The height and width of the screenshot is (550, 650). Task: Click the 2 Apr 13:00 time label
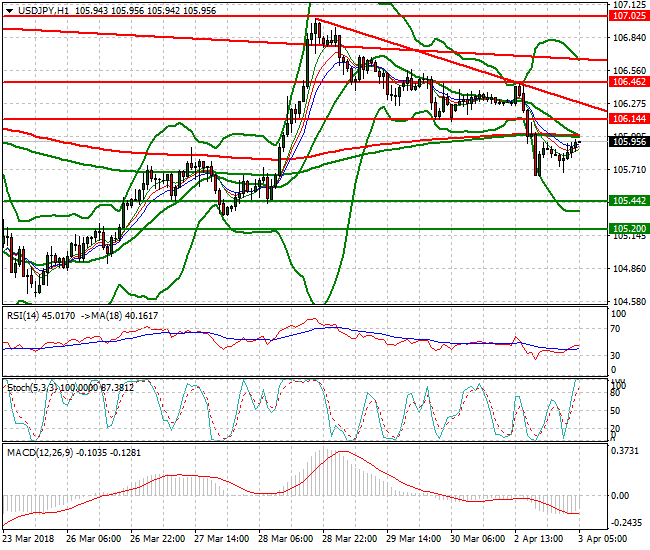tap(538, 539)
